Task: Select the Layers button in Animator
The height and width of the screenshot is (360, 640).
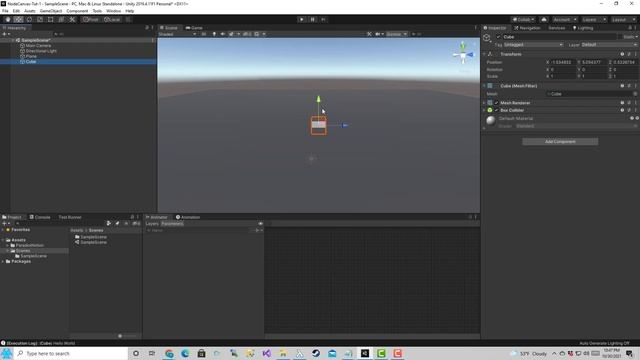Action: click(x=152, y=224)
